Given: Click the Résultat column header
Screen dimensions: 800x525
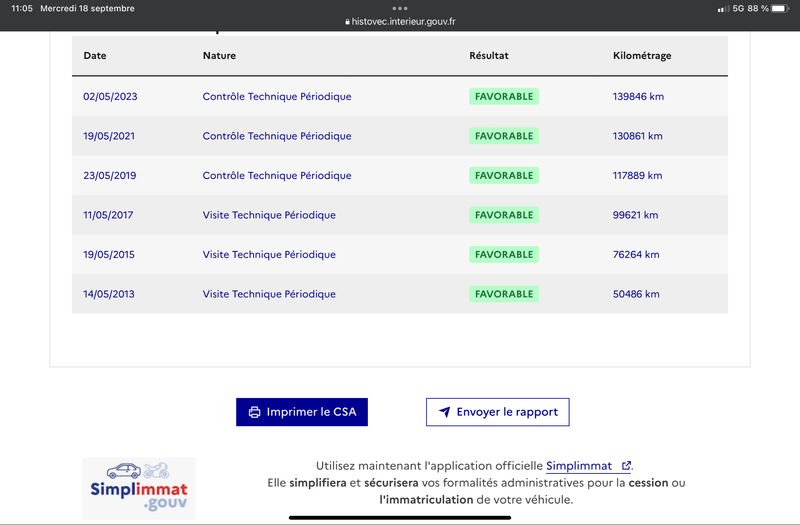Looking at the screenshot, I should tap(489, 56).
